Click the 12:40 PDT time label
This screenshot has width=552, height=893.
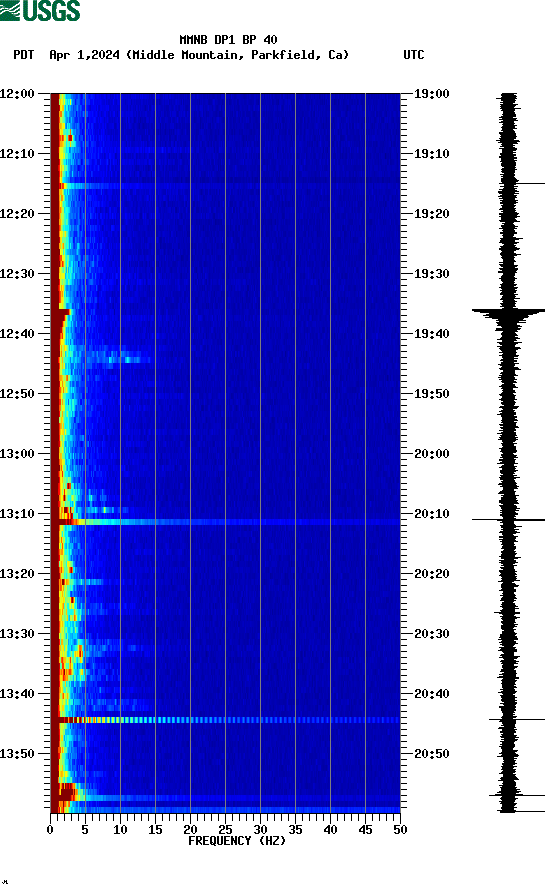(x=17, y=334)
